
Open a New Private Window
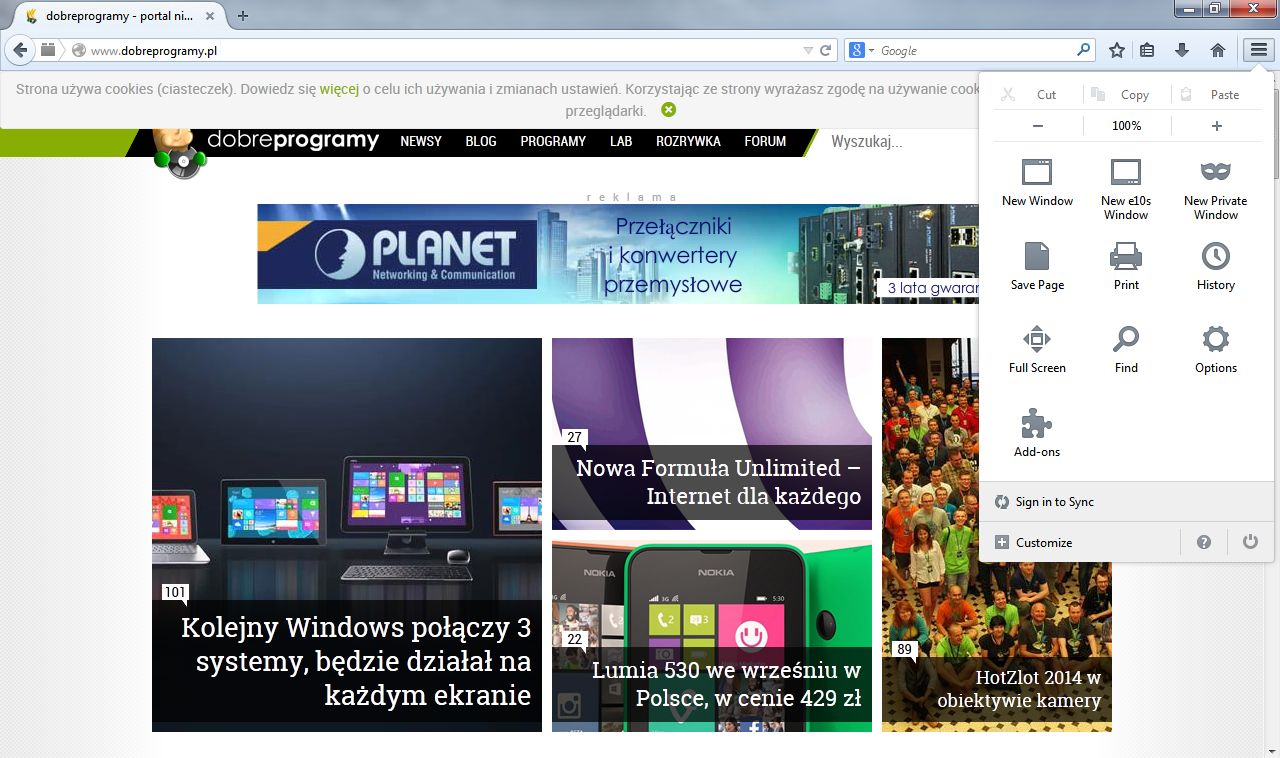pyautogui.click(x=1215, y=188)
